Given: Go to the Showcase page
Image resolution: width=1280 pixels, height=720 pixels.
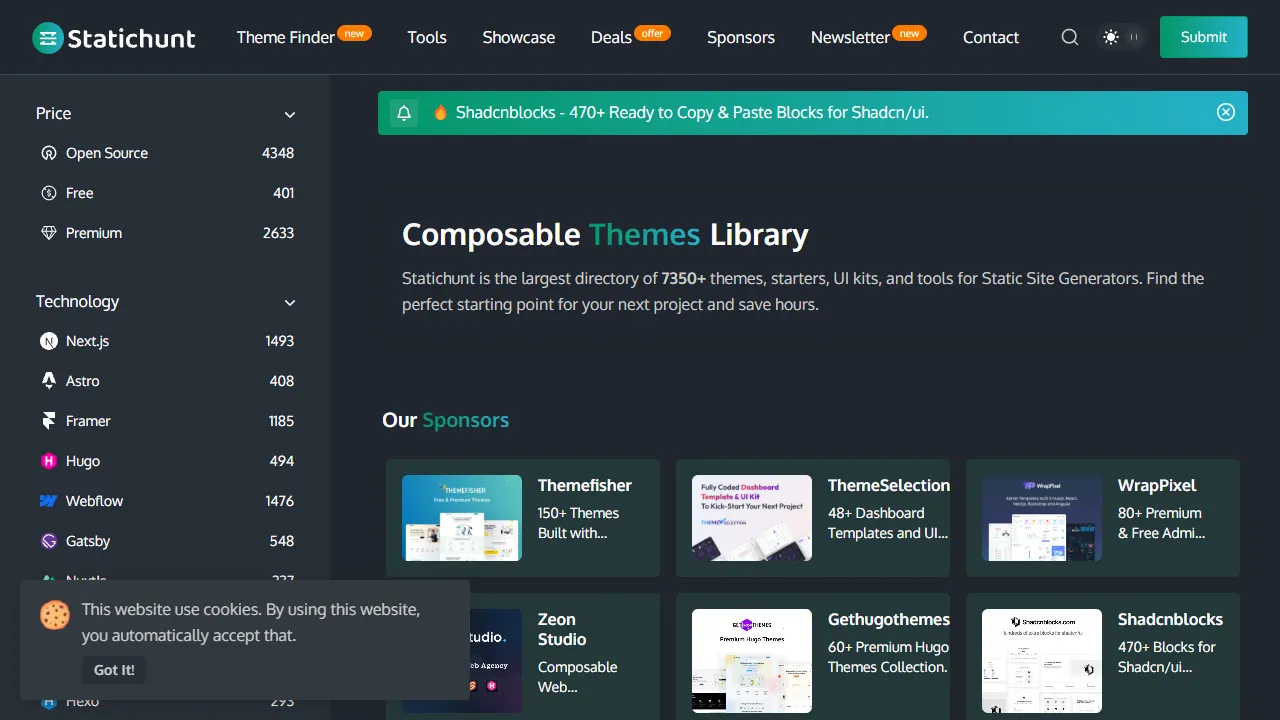Looking at the screenshot, I should [519, 37].
